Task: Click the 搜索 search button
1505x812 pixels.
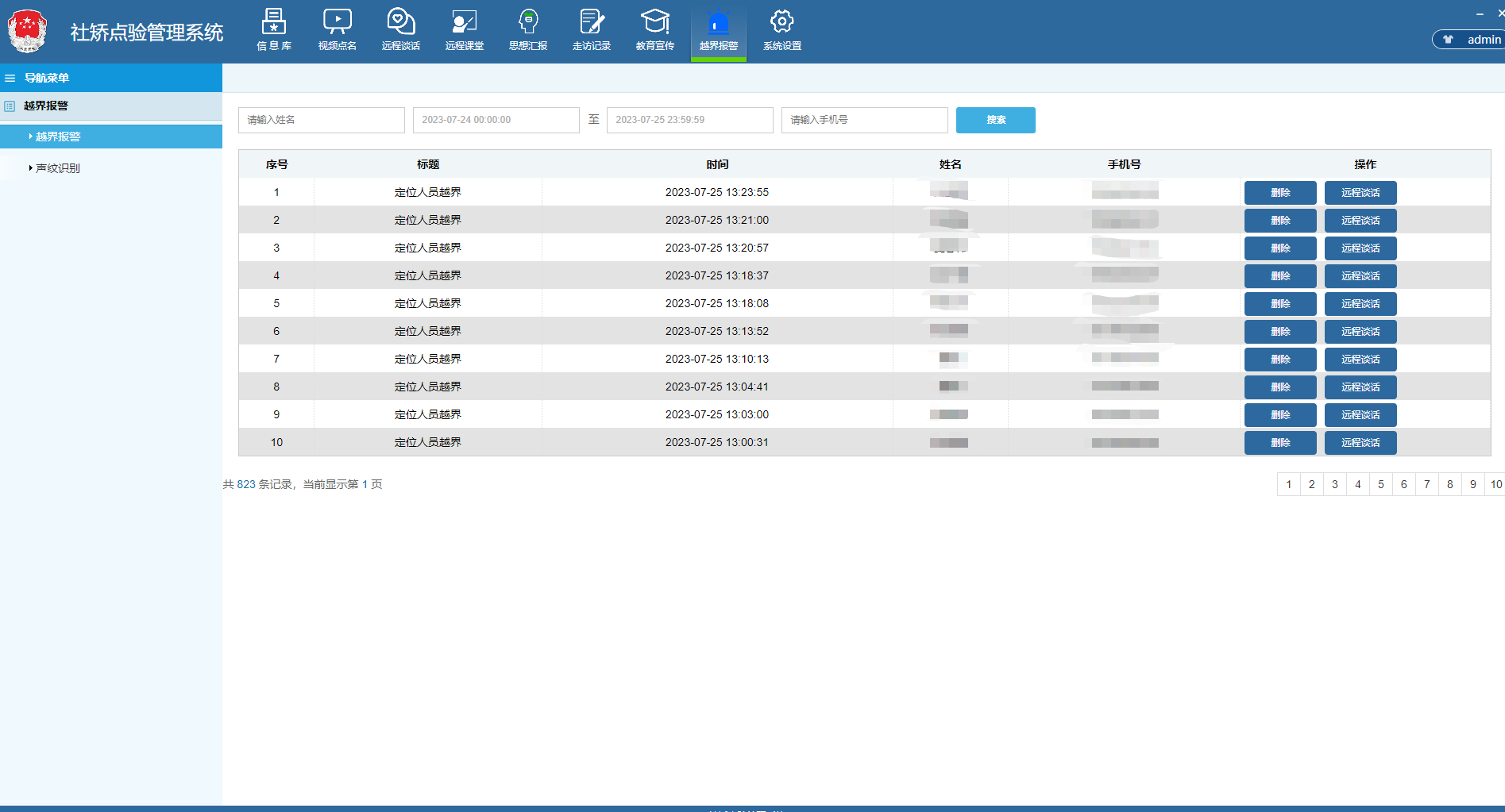Action: point(995,120)
